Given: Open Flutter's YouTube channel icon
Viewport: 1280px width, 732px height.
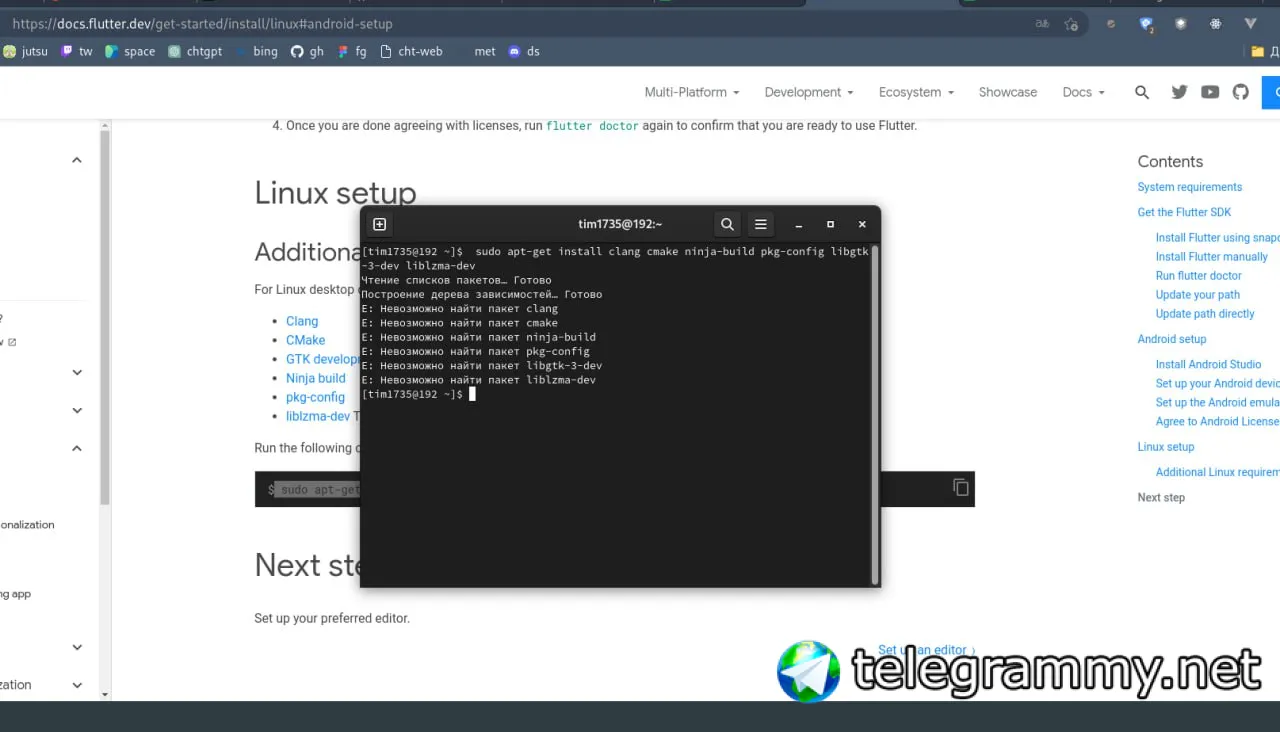Looking at the screenshot, I should [1210, 92].
